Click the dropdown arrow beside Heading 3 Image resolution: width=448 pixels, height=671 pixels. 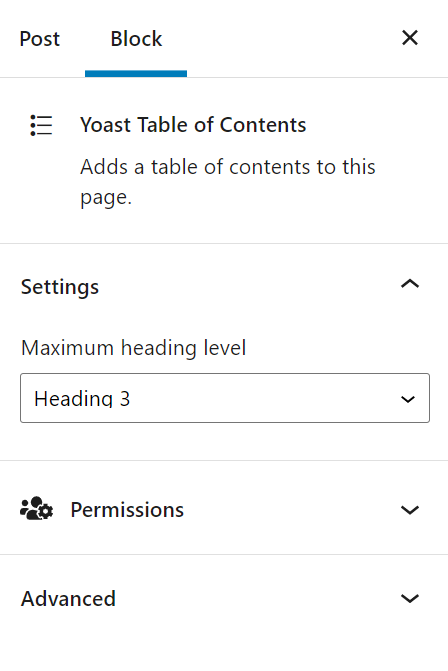[x=408, y=399]
